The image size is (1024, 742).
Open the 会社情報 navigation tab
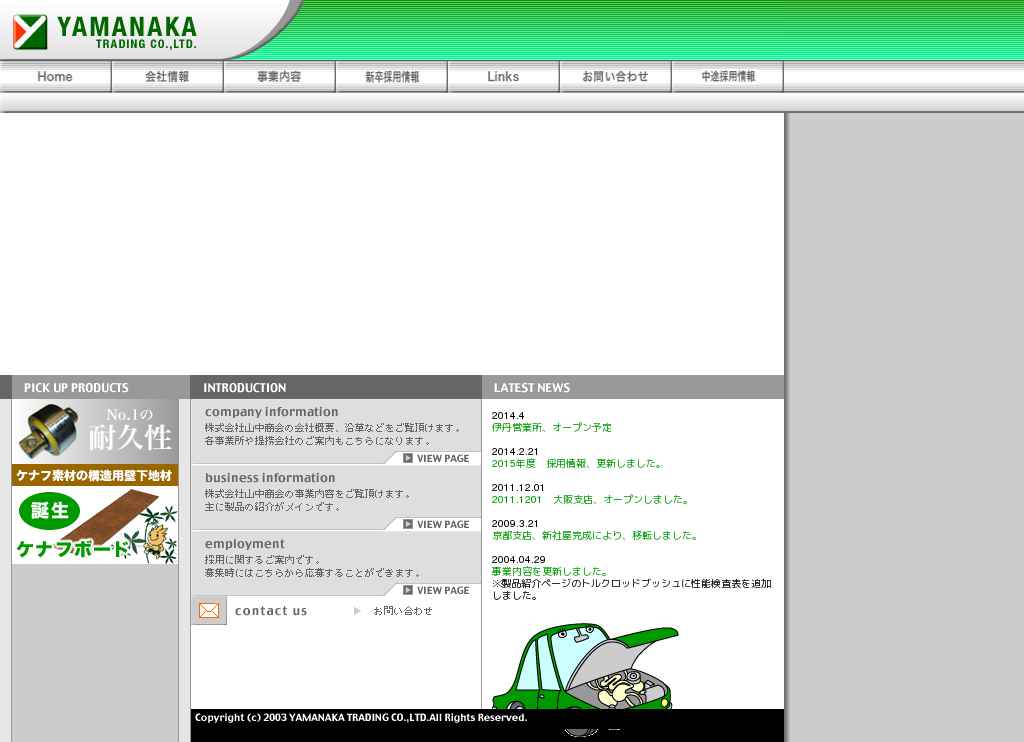pos(167,77)
